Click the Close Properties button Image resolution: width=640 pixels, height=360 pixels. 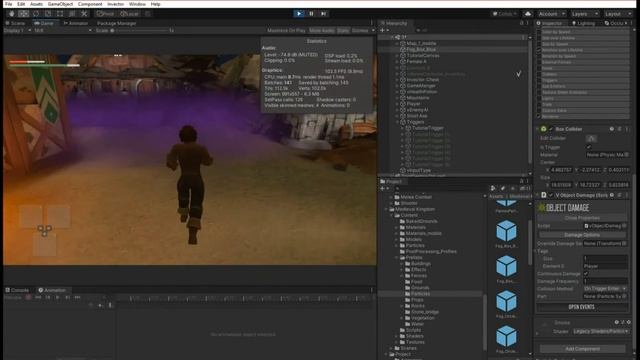click(x=582, y=218)
